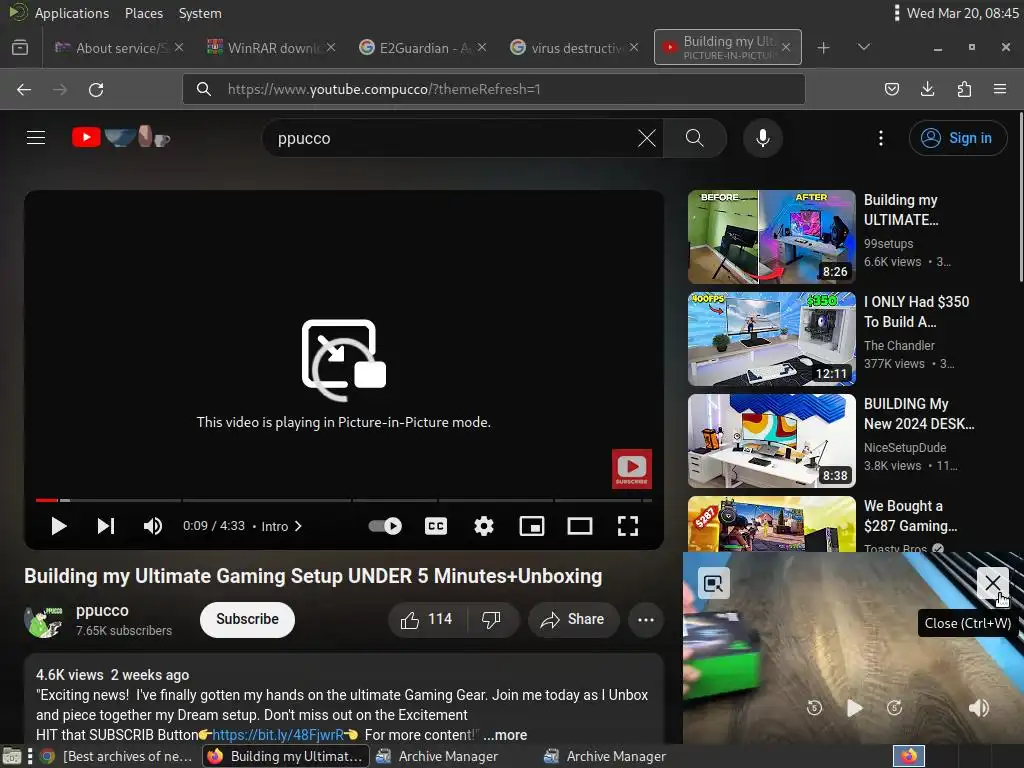Screen dimensions: 1024x768
Task: Seek on the video progress bar
Action: pos(344,500)
